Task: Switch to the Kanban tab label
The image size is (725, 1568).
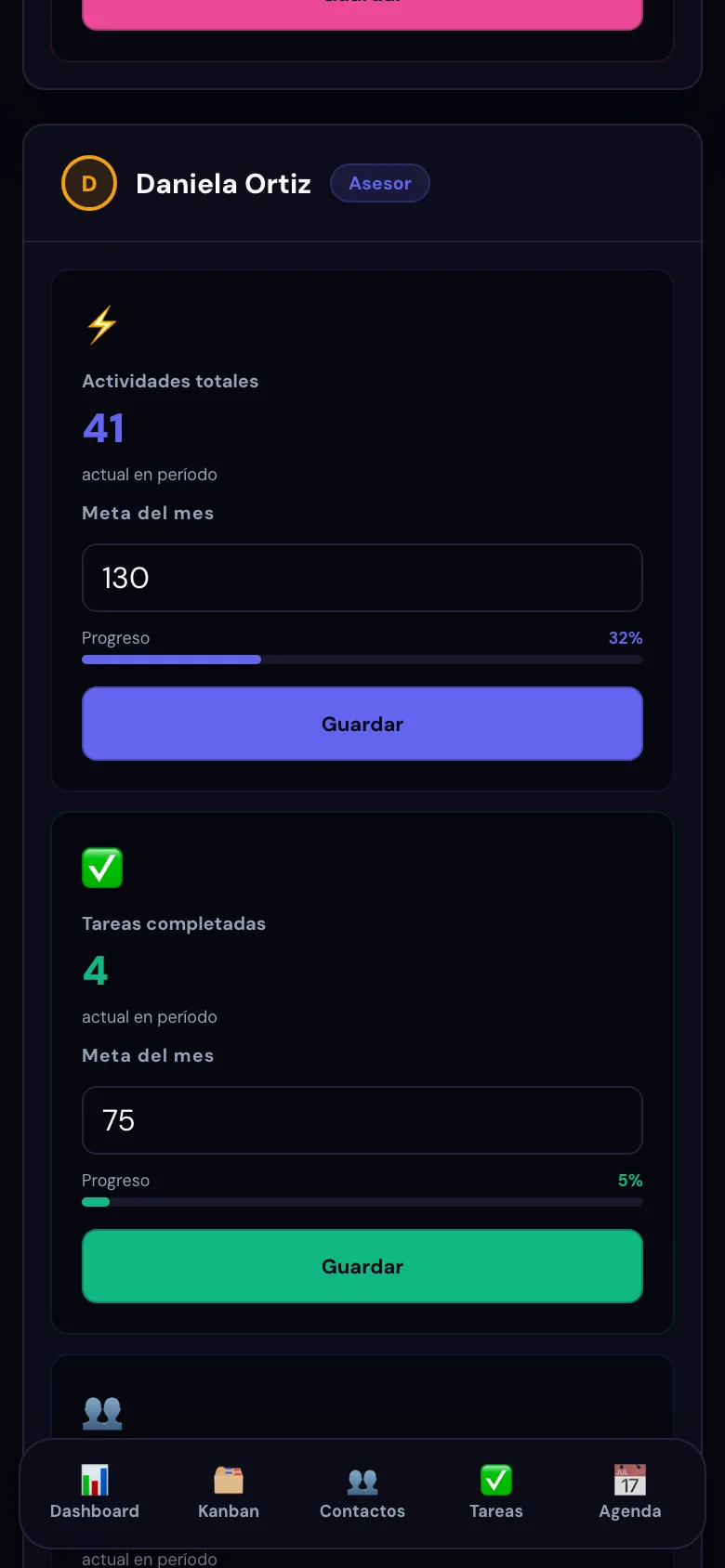Action: point(229,1511)
